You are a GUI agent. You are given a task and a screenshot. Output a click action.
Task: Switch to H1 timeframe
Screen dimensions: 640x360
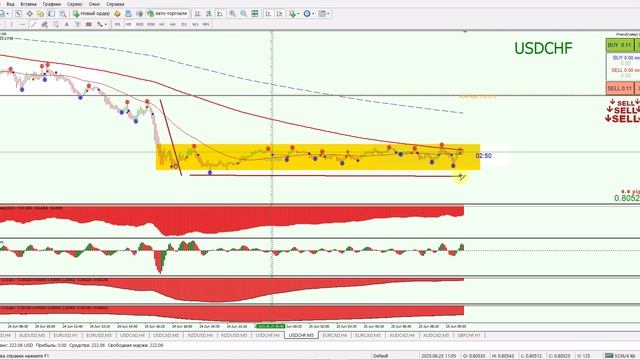point(162,24)
